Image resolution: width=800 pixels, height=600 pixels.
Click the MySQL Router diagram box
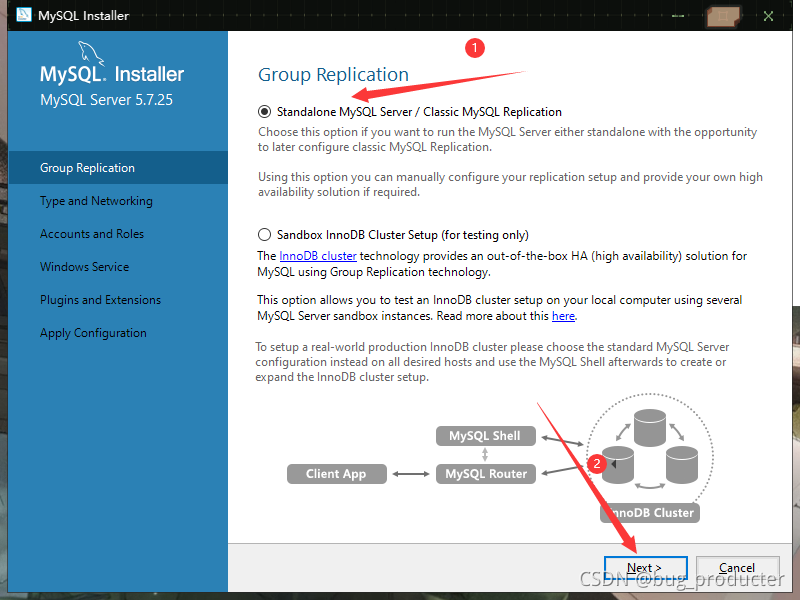(486, 473)
